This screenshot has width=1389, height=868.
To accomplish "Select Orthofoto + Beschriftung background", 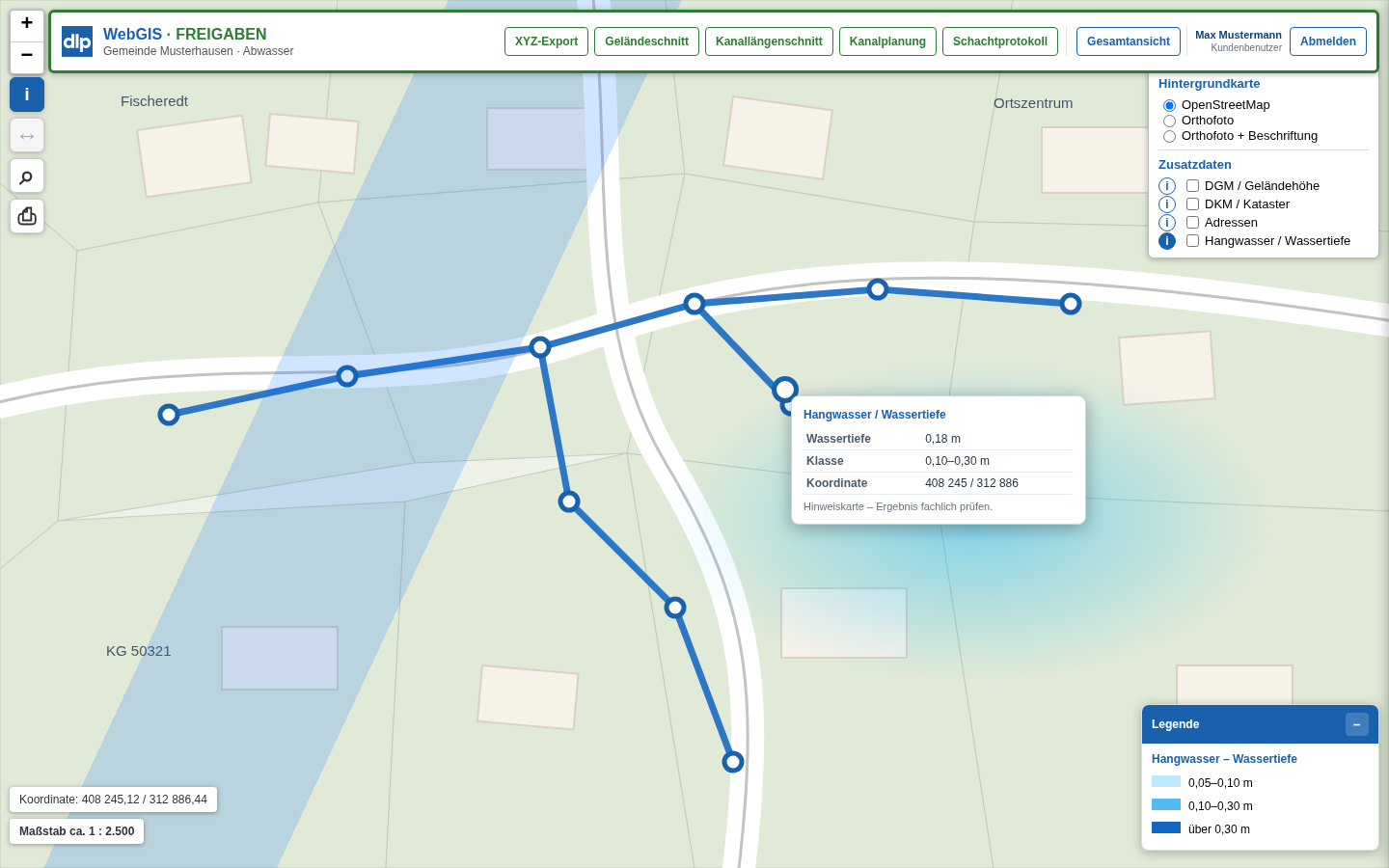I will tap(1169, 136).
